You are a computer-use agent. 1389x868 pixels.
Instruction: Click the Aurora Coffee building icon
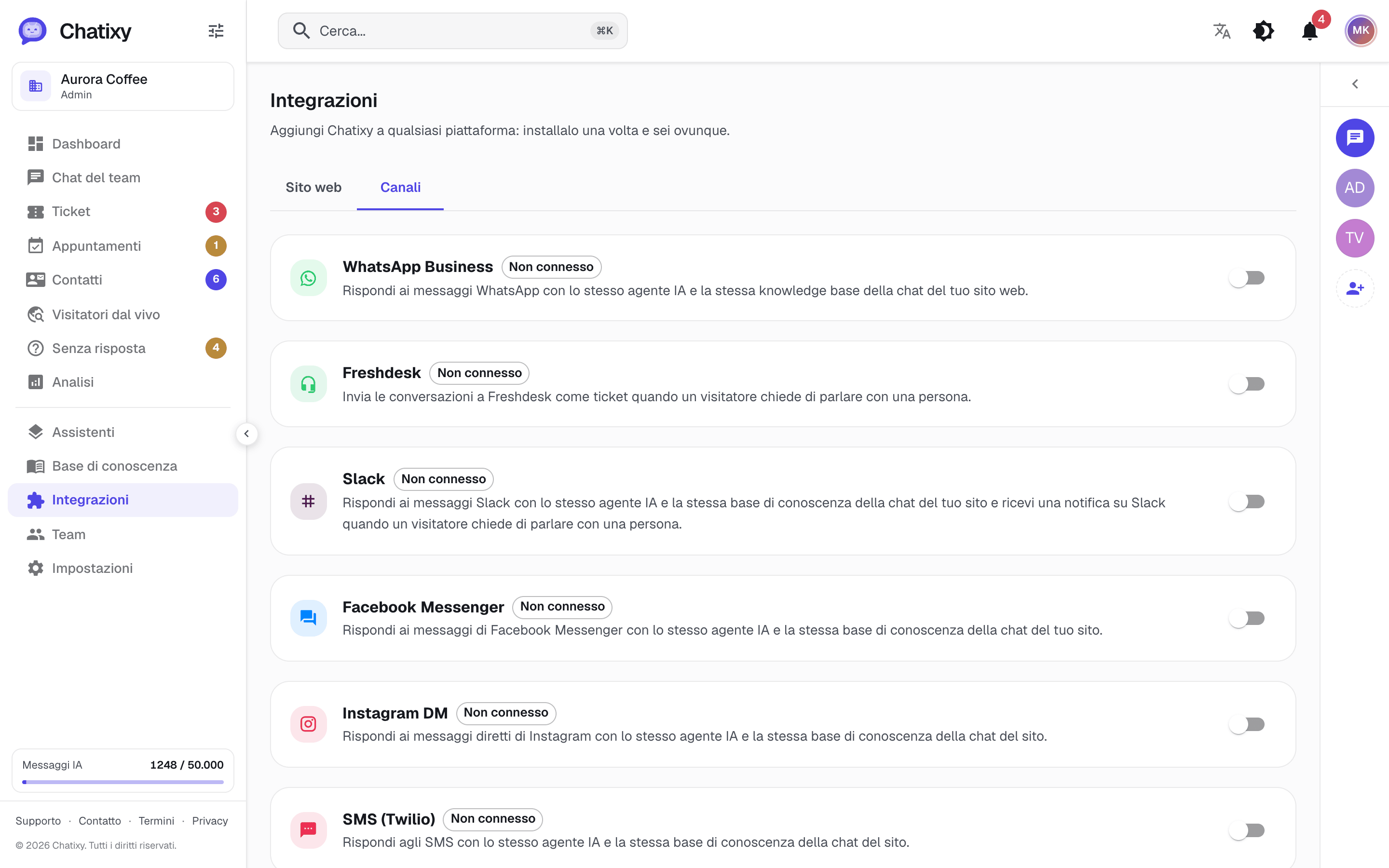36,86
